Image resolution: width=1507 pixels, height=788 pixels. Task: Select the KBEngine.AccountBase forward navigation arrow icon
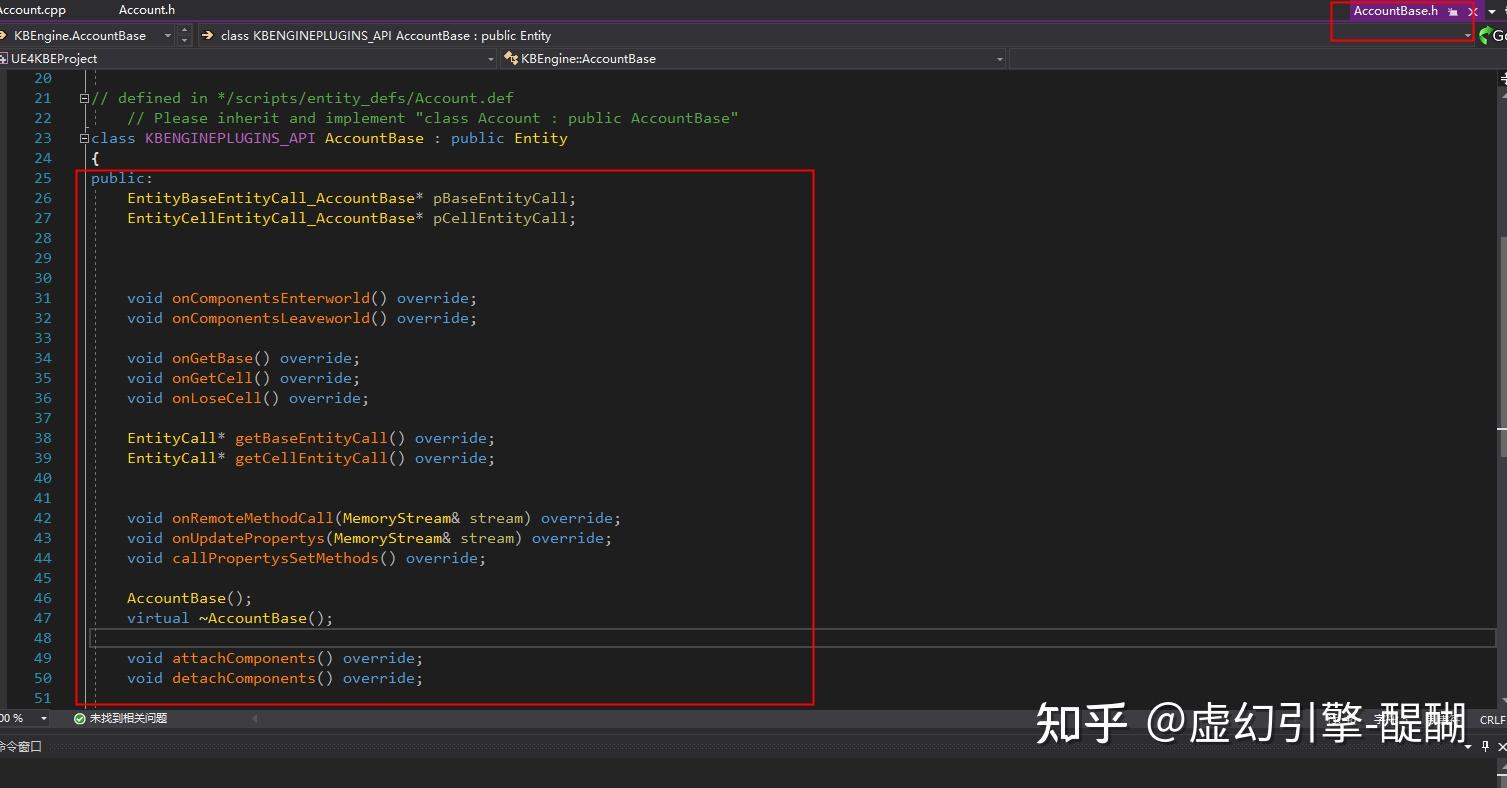(x=5, y=35)
